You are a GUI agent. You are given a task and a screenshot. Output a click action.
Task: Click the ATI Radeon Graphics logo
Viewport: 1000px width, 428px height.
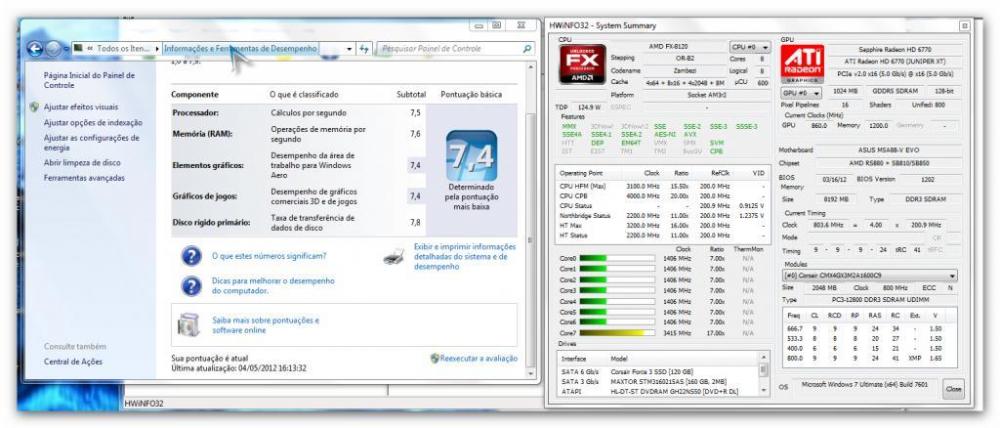(x=802, y=64)
